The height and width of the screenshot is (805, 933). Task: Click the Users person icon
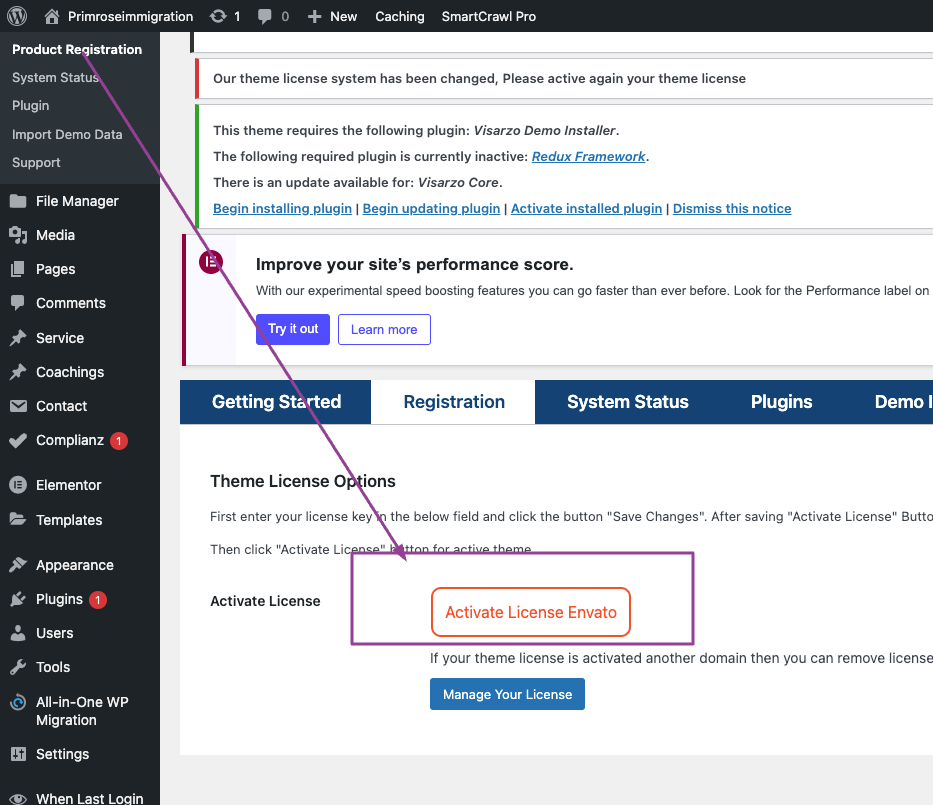point(18,632)
